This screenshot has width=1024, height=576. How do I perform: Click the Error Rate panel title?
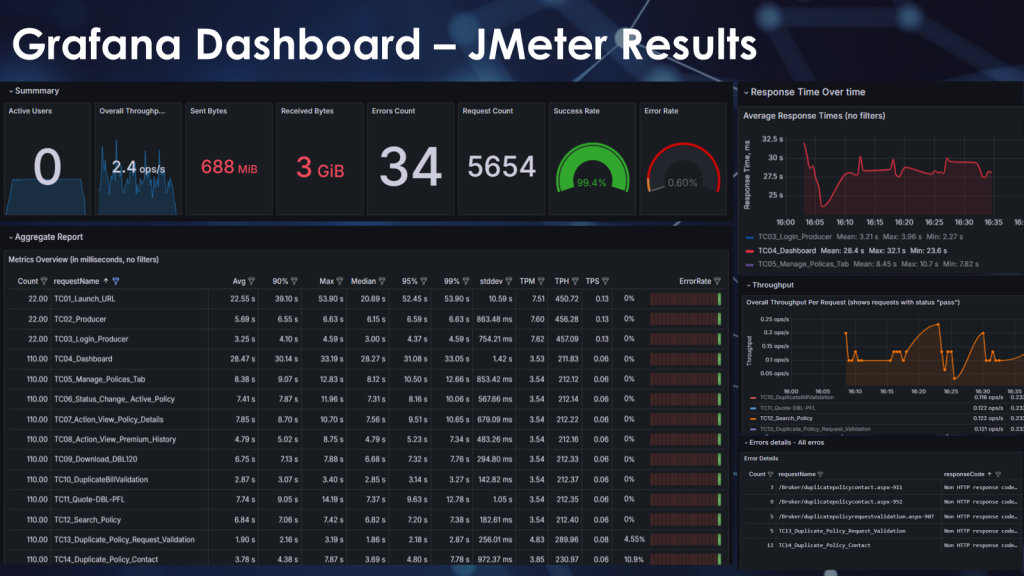pos(661,111)
